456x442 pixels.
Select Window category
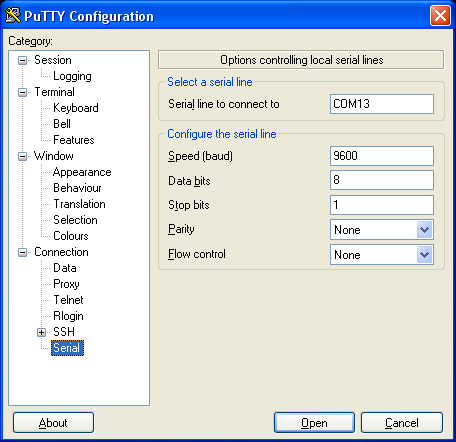pyautogui.click(x=54, y=156)
